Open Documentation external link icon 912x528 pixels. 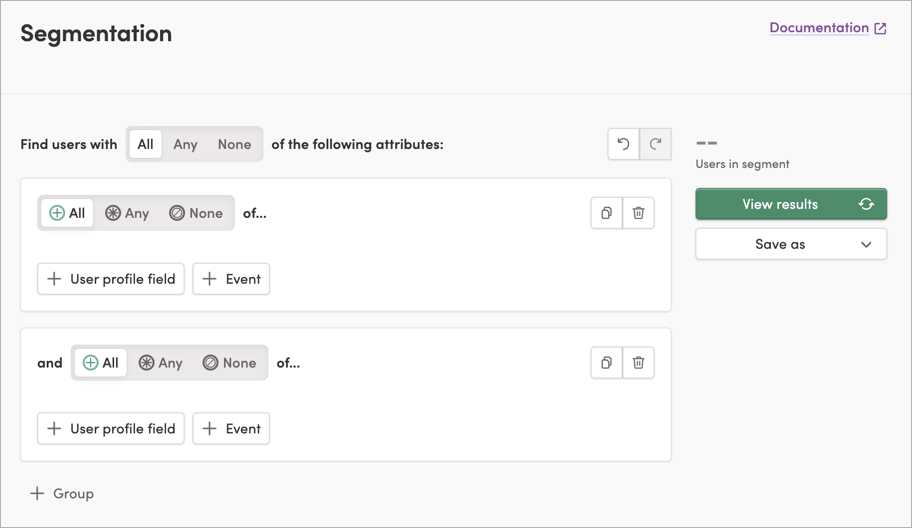click(x=880, y=29)
